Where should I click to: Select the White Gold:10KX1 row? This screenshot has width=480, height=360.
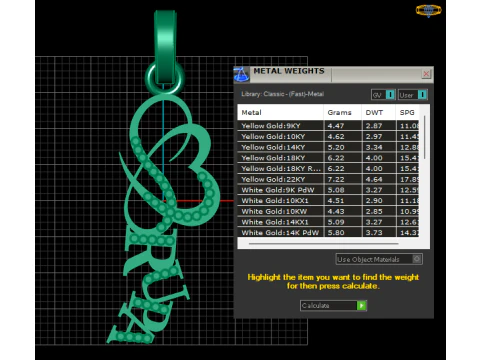click(x=328, y=200)
